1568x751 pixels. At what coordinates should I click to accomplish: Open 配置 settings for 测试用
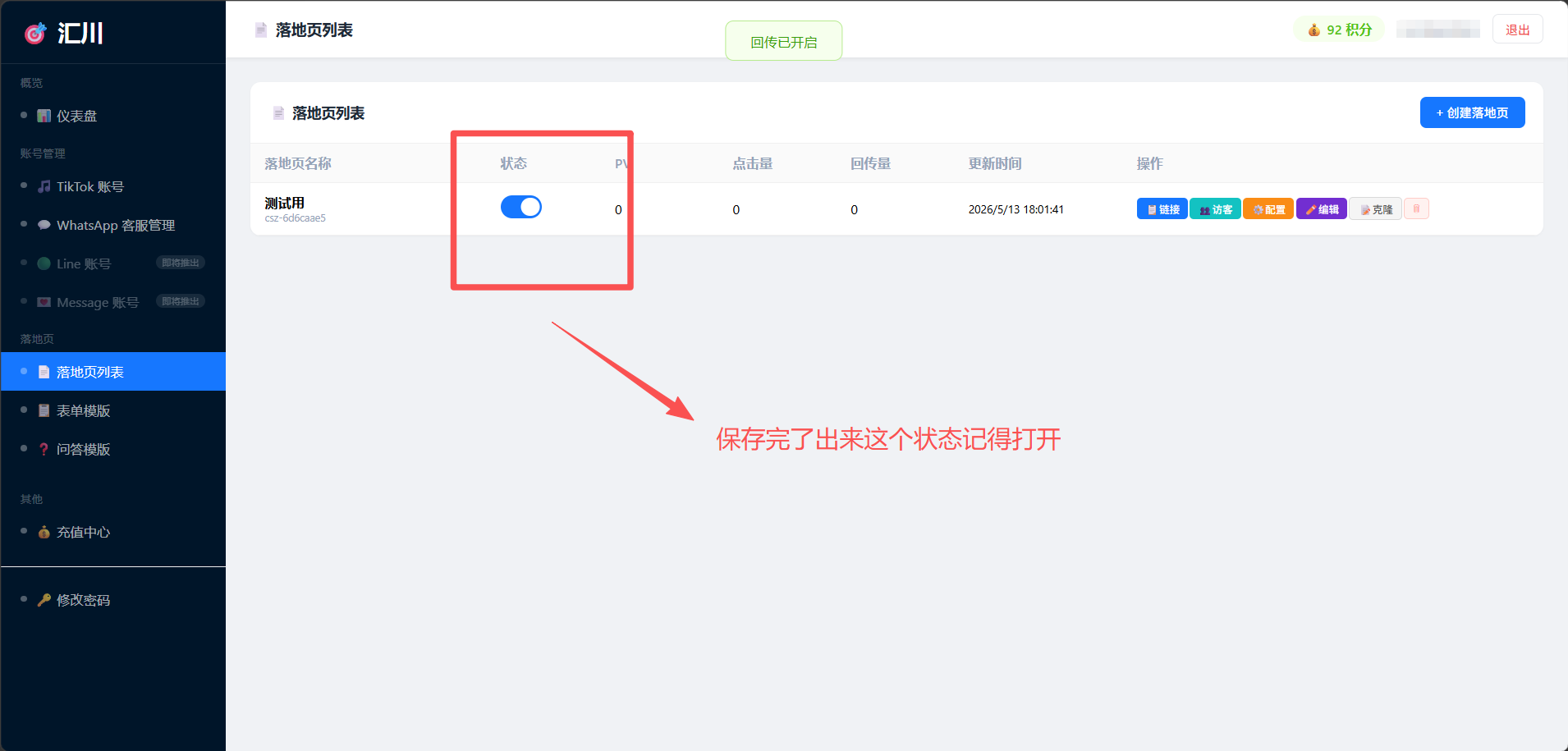[1268, 209]
